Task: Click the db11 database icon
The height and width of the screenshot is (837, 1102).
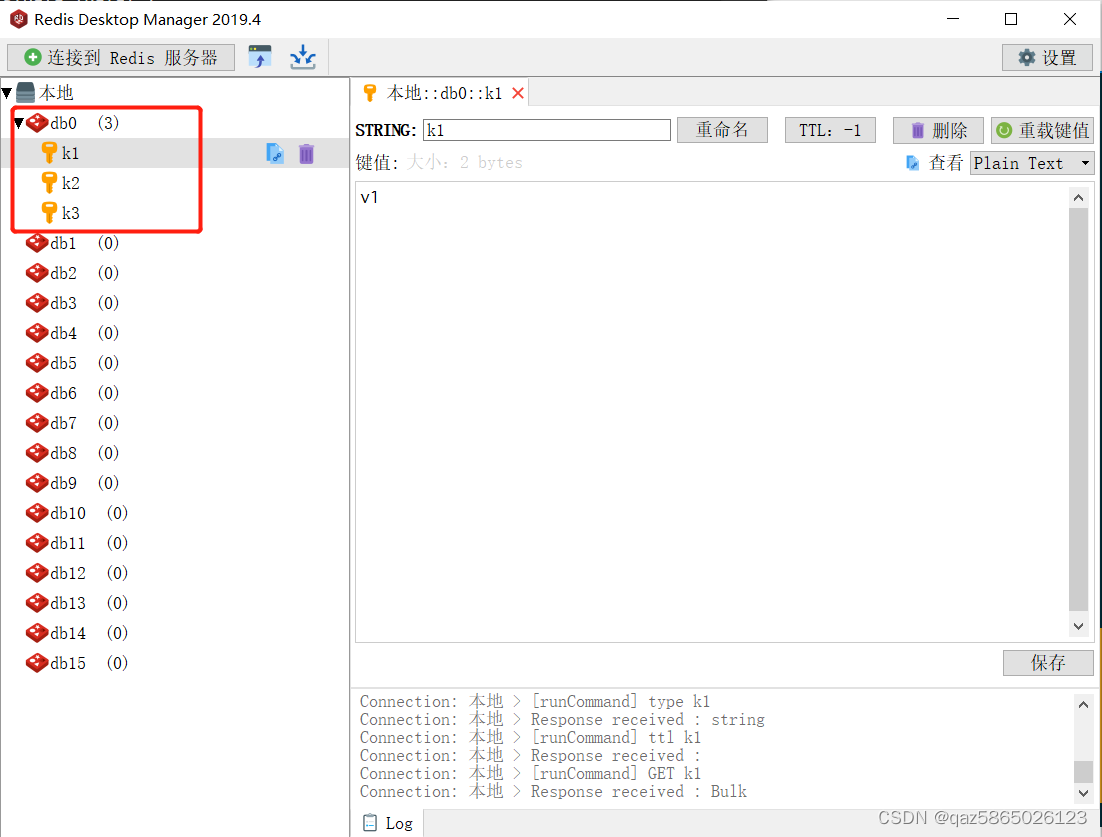Action: 37,543
